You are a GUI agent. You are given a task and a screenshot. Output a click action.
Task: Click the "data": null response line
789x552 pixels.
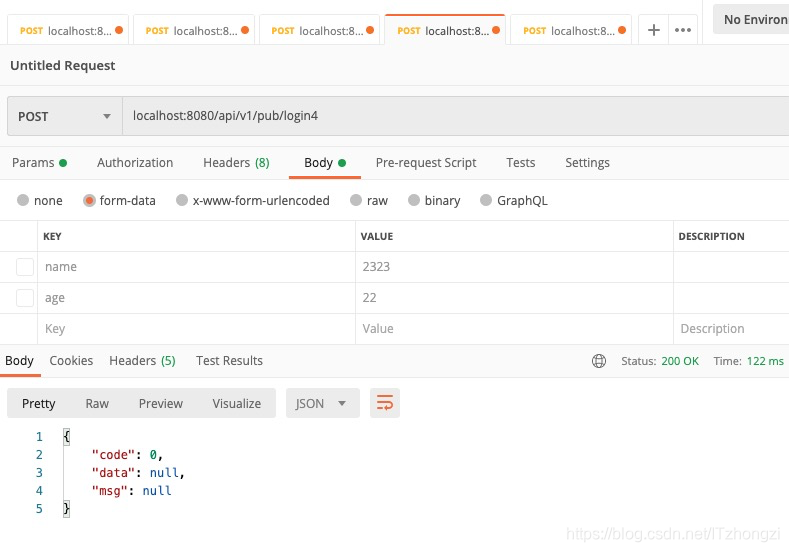138,472
